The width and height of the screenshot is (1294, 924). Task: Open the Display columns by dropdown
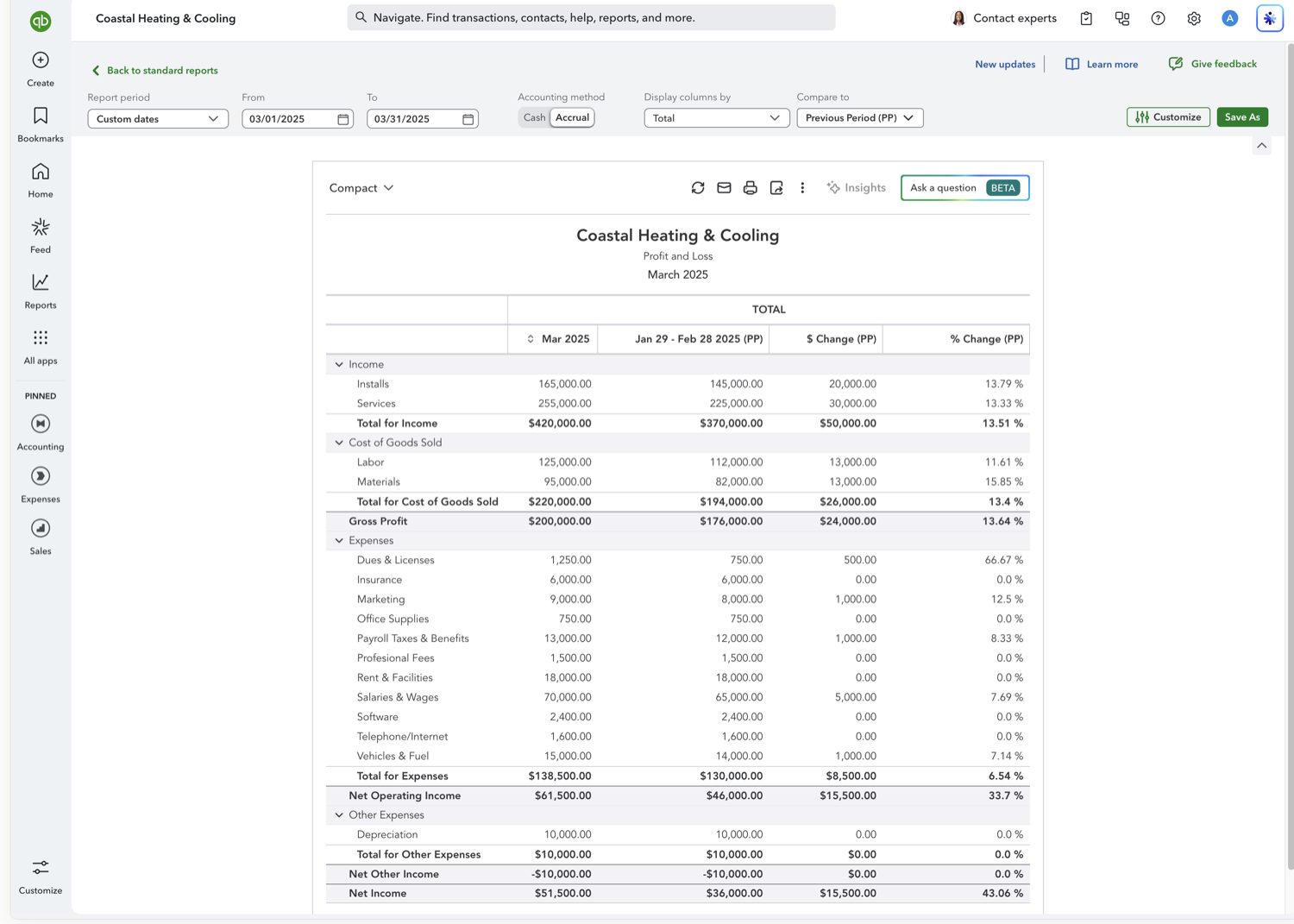click(717, 118)
